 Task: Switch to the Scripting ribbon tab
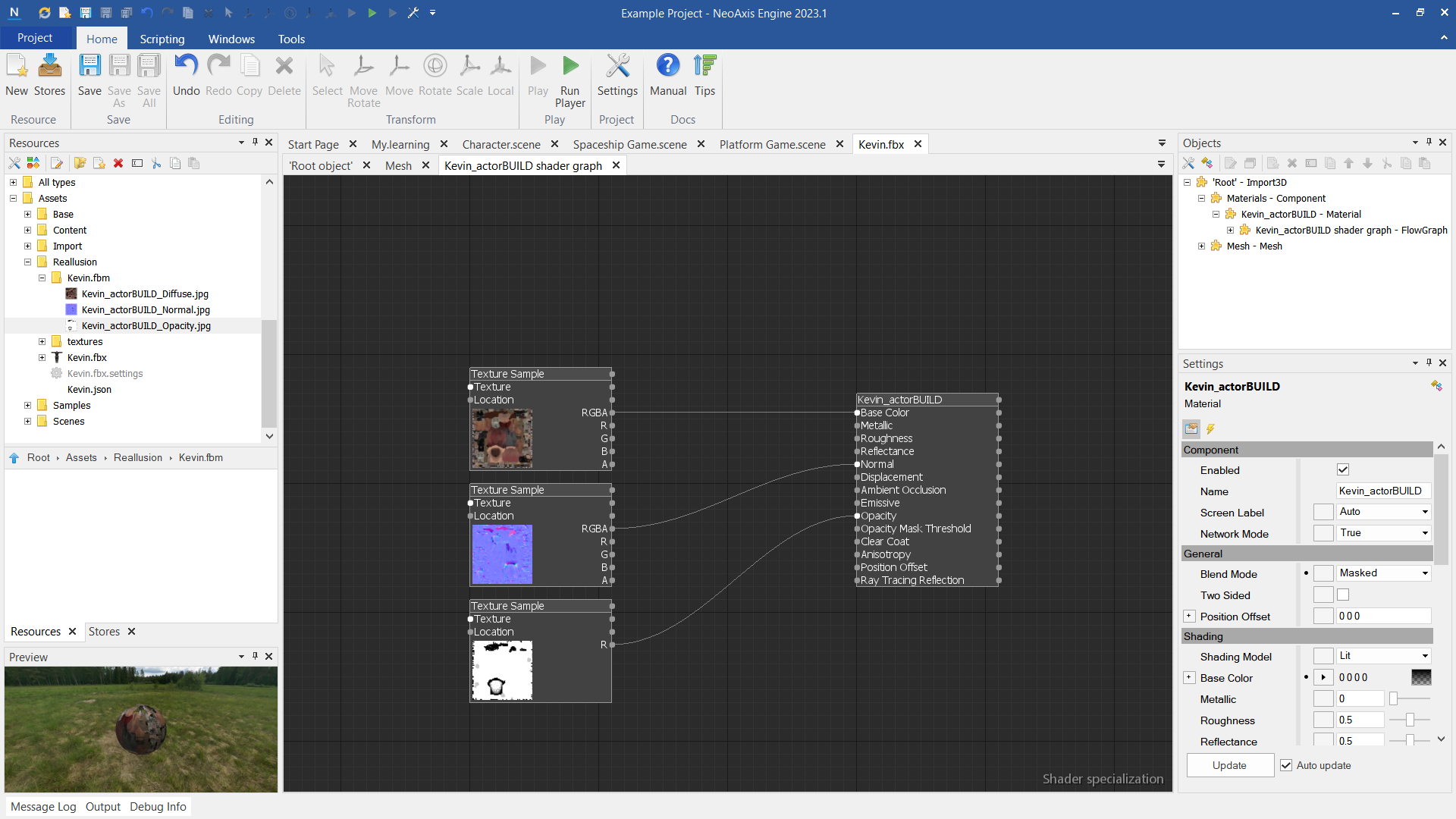[162, 39]
